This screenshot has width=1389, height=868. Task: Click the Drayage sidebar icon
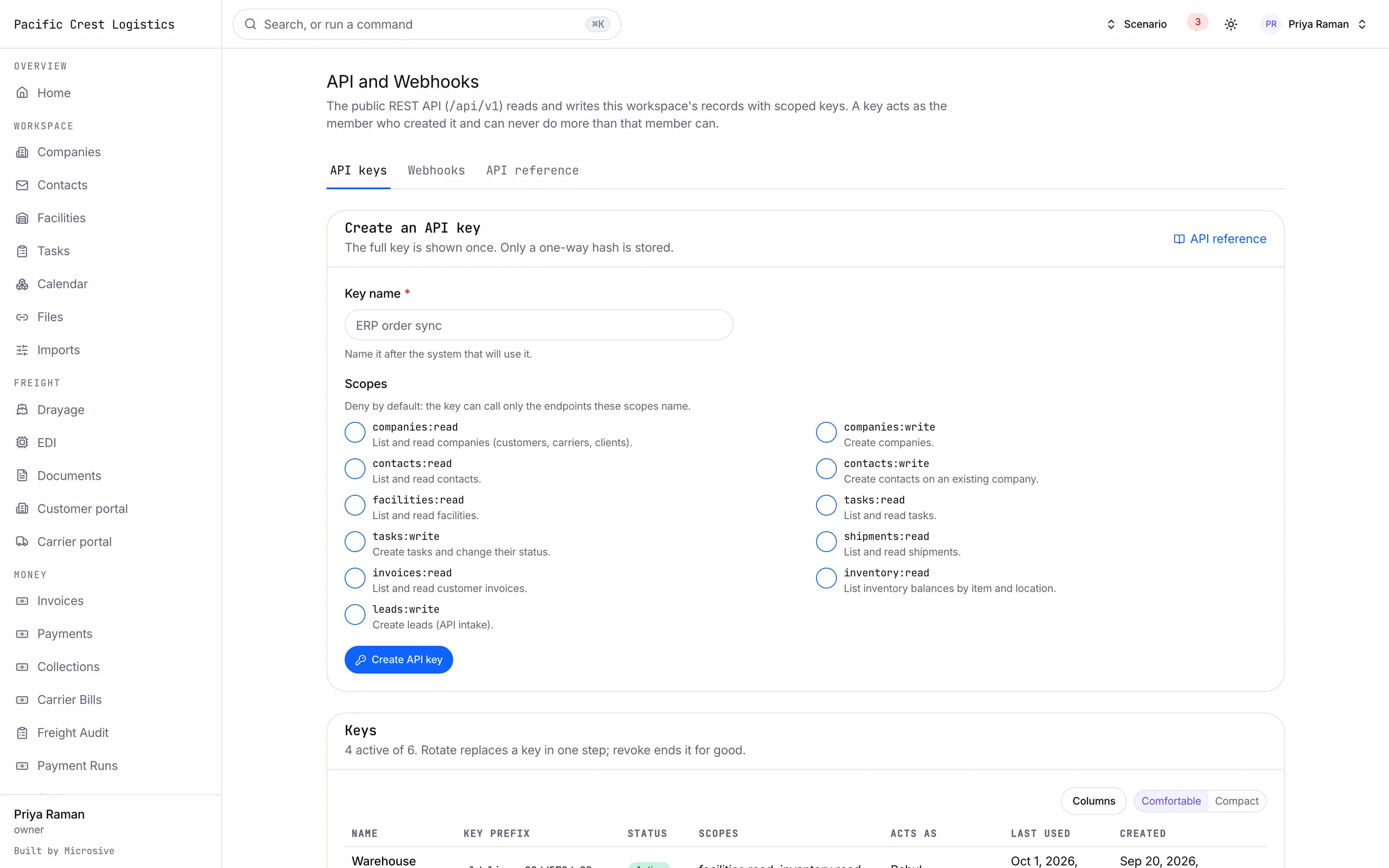[22, 410]
